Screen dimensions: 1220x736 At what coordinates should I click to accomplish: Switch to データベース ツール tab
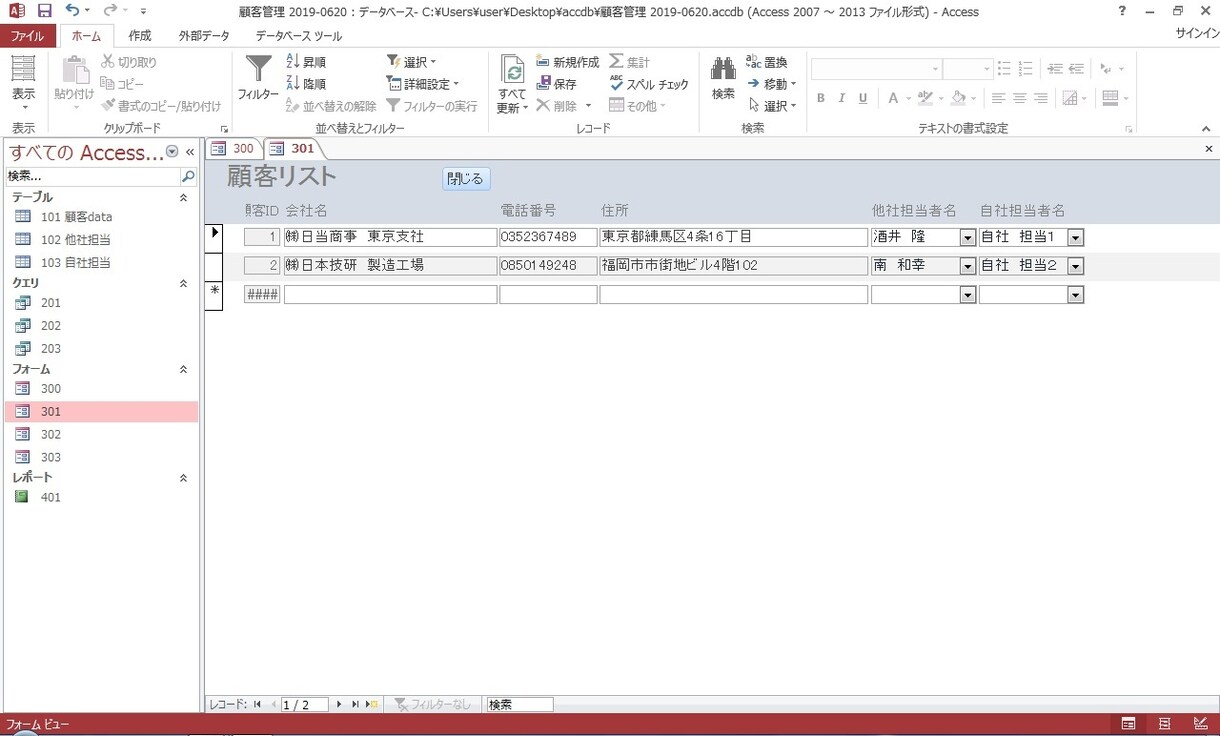point(298,36)
